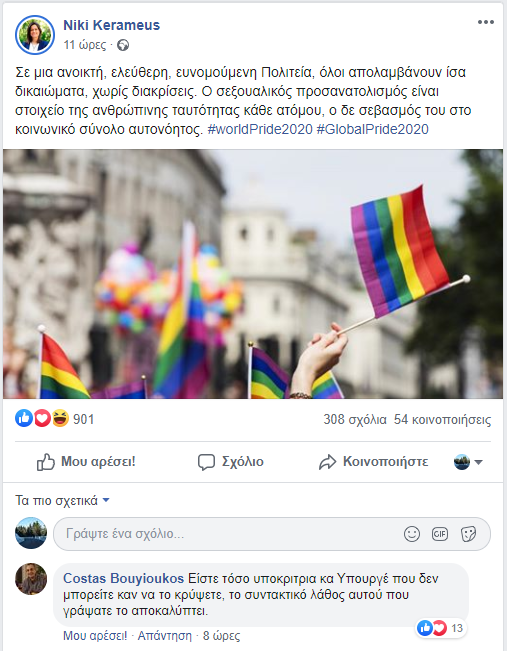The image size is (507, 651).
Task: Open the #GlobalPride2020 hashtag
Action: (372, 129)
